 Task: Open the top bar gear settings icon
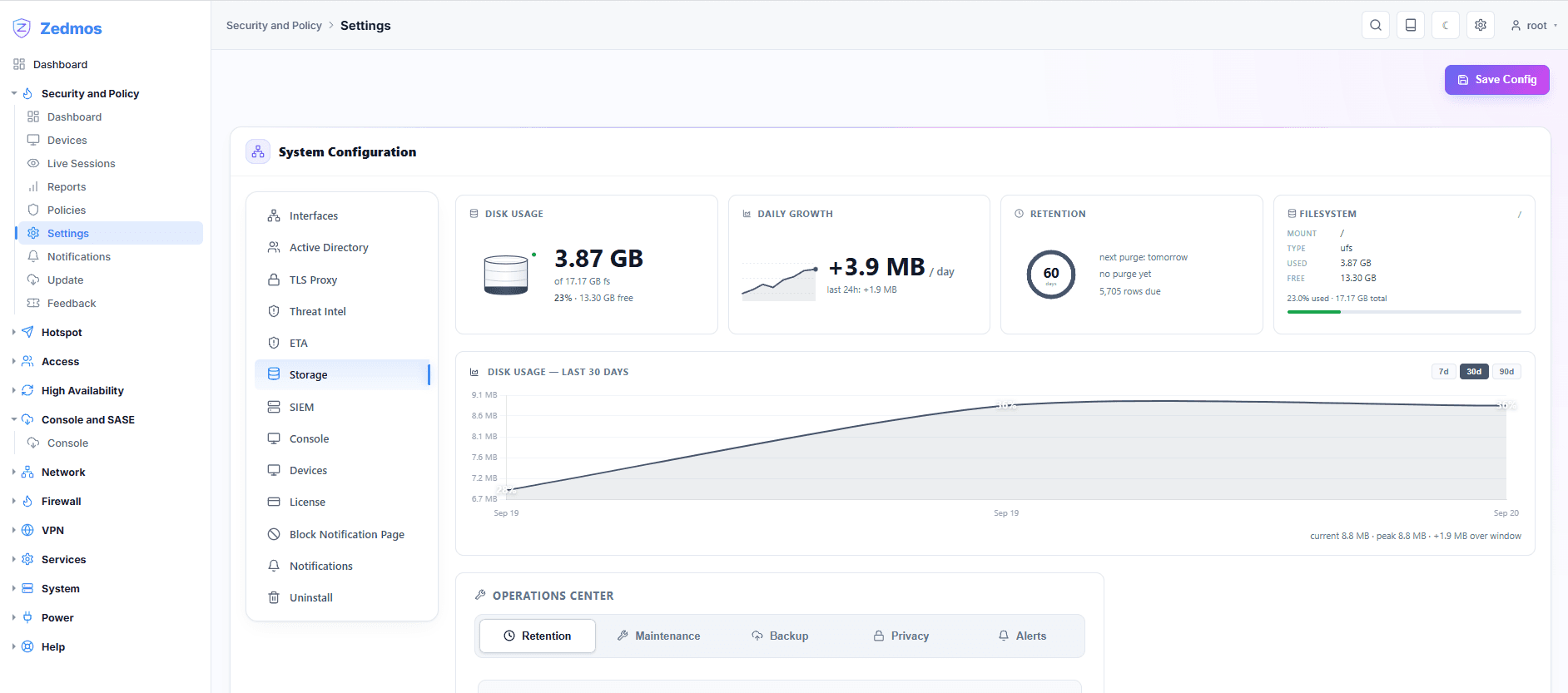(x=1481, y=25)
